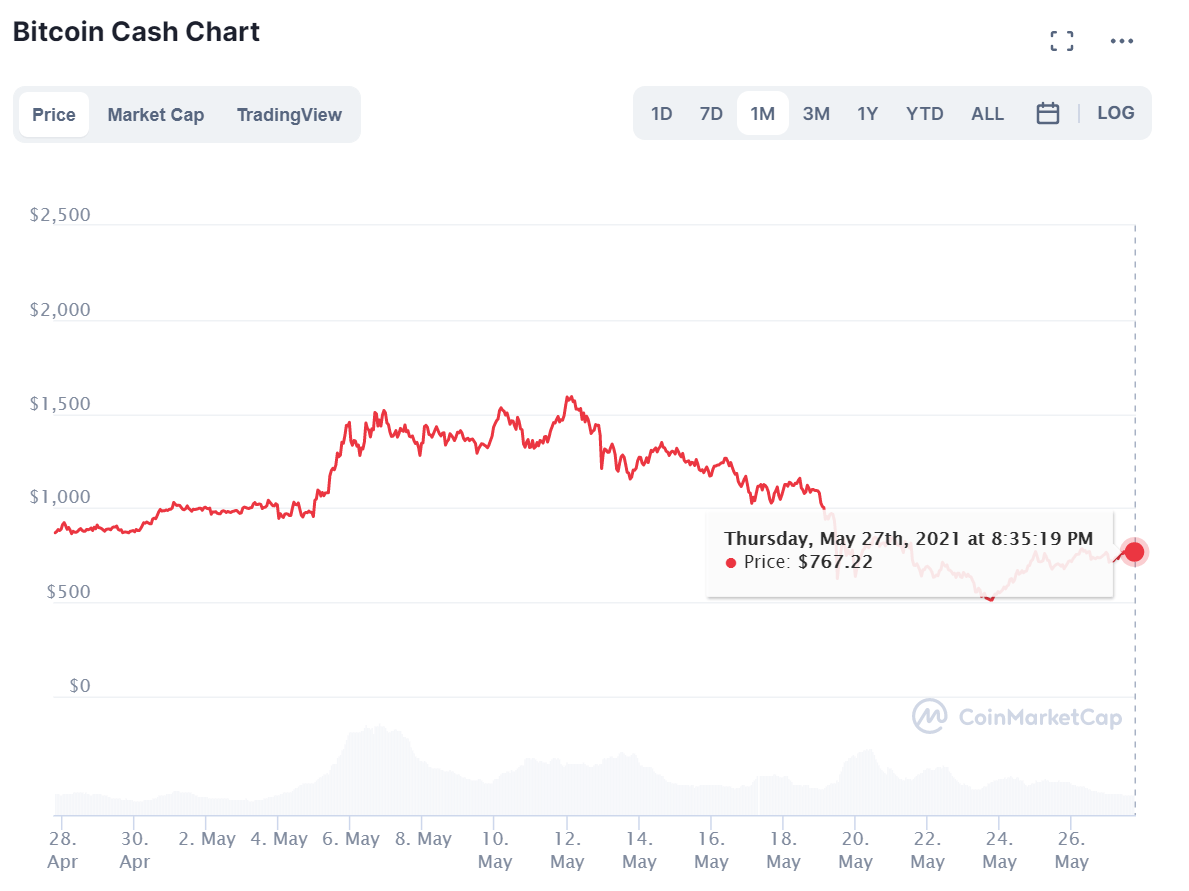Viewport: 1189px width, 891px height.
Task: Show year-to-date with YTD
Action: pos(925,113)
